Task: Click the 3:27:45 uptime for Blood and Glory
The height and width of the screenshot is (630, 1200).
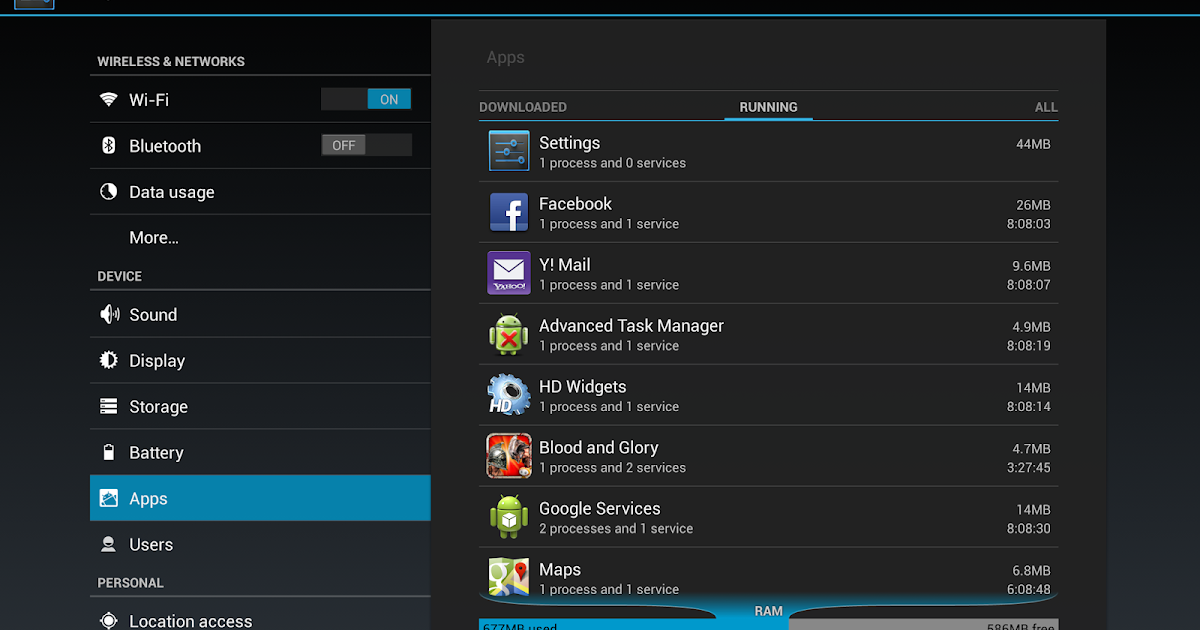Action: tap(1028, 468)
